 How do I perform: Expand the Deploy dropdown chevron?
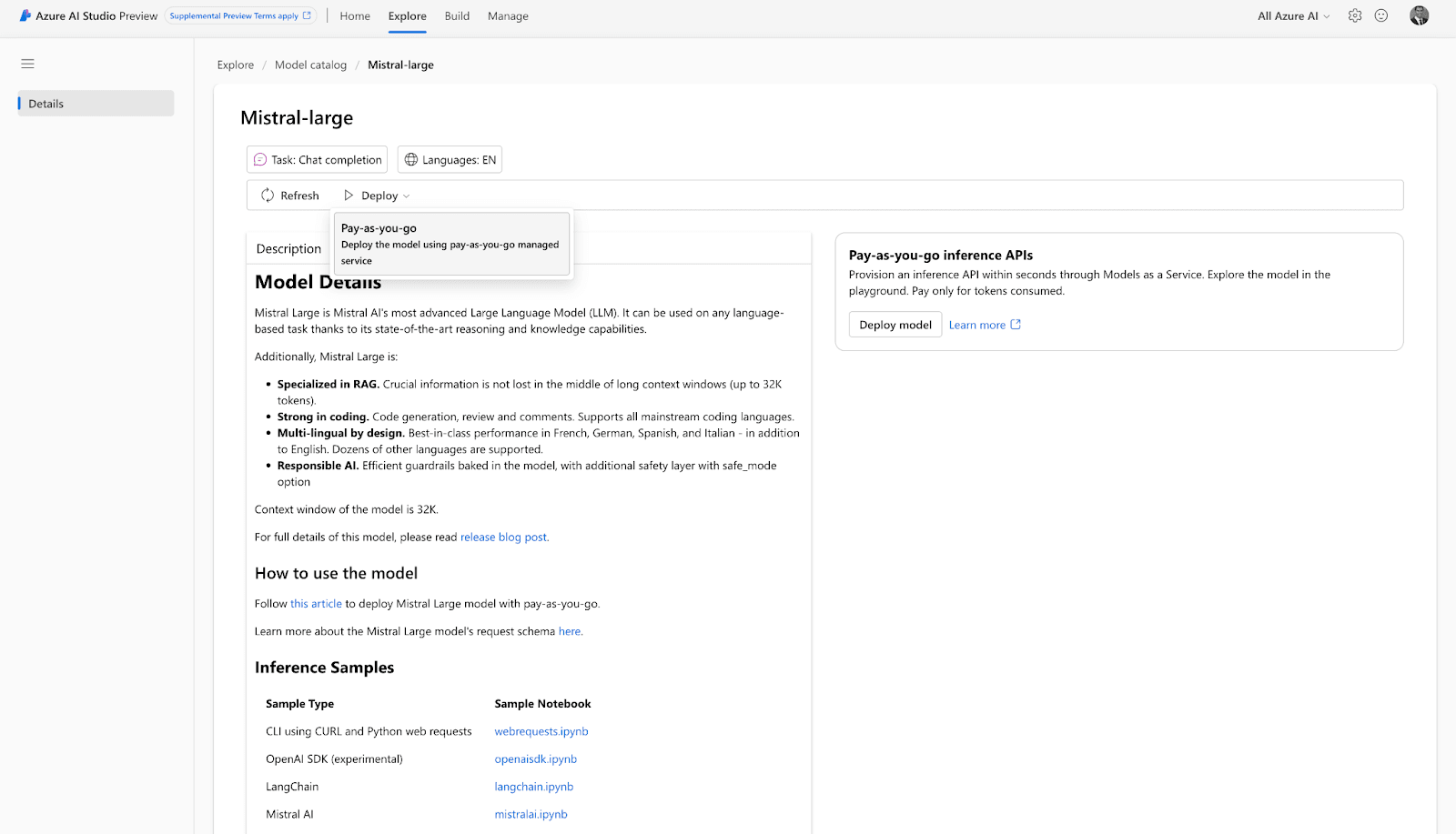407,196
